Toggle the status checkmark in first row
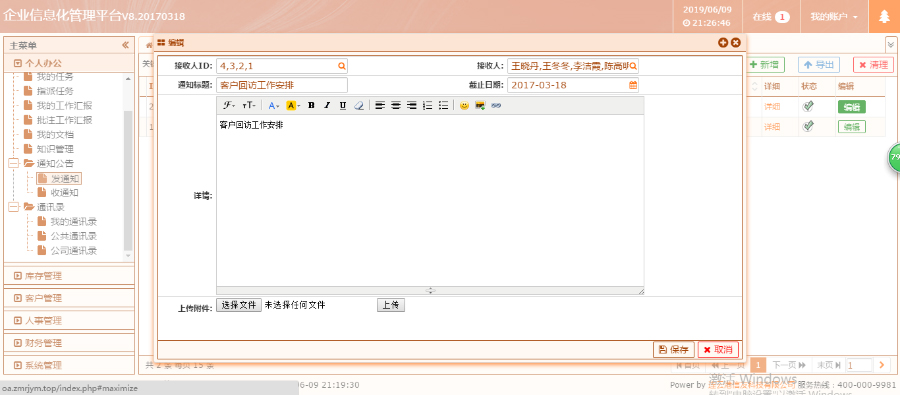 click(x=808, y=106)
